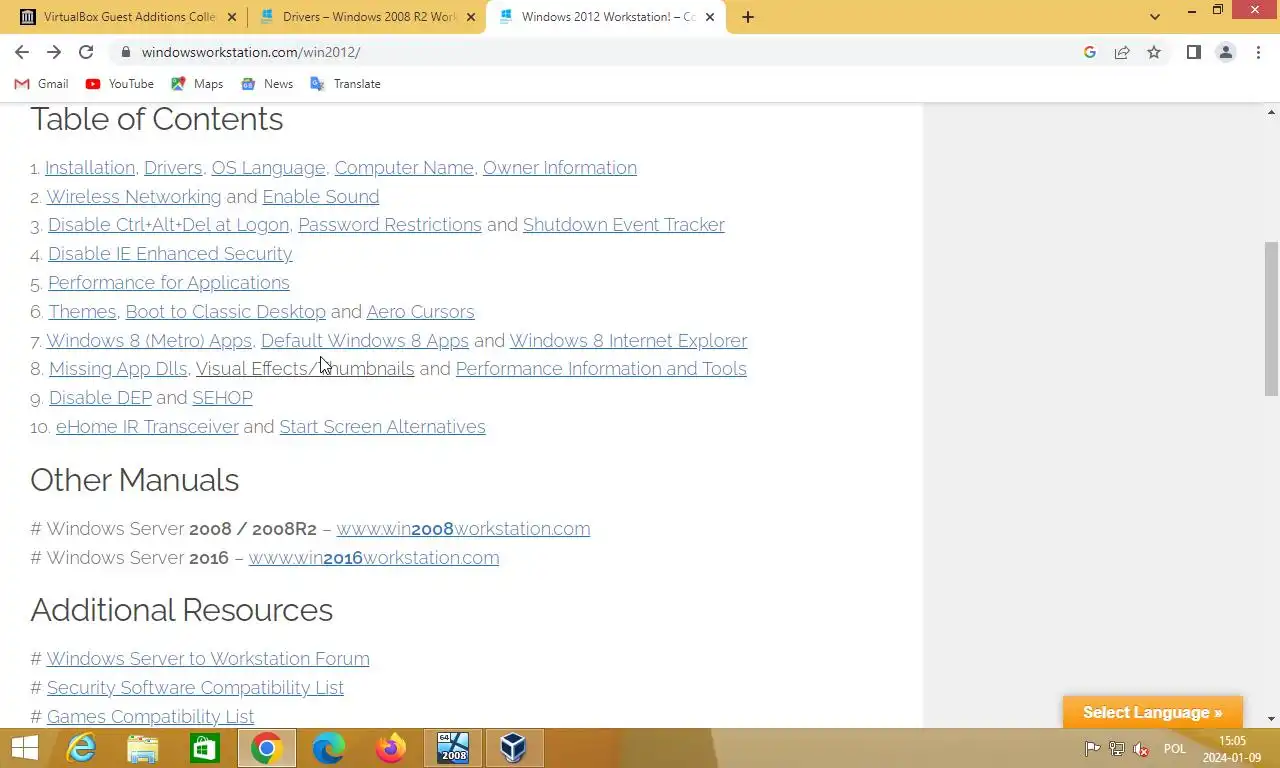Screen dimensions: 1280x768
Task: Open Start Screen Alternatives link
Action: click(382, 427)
